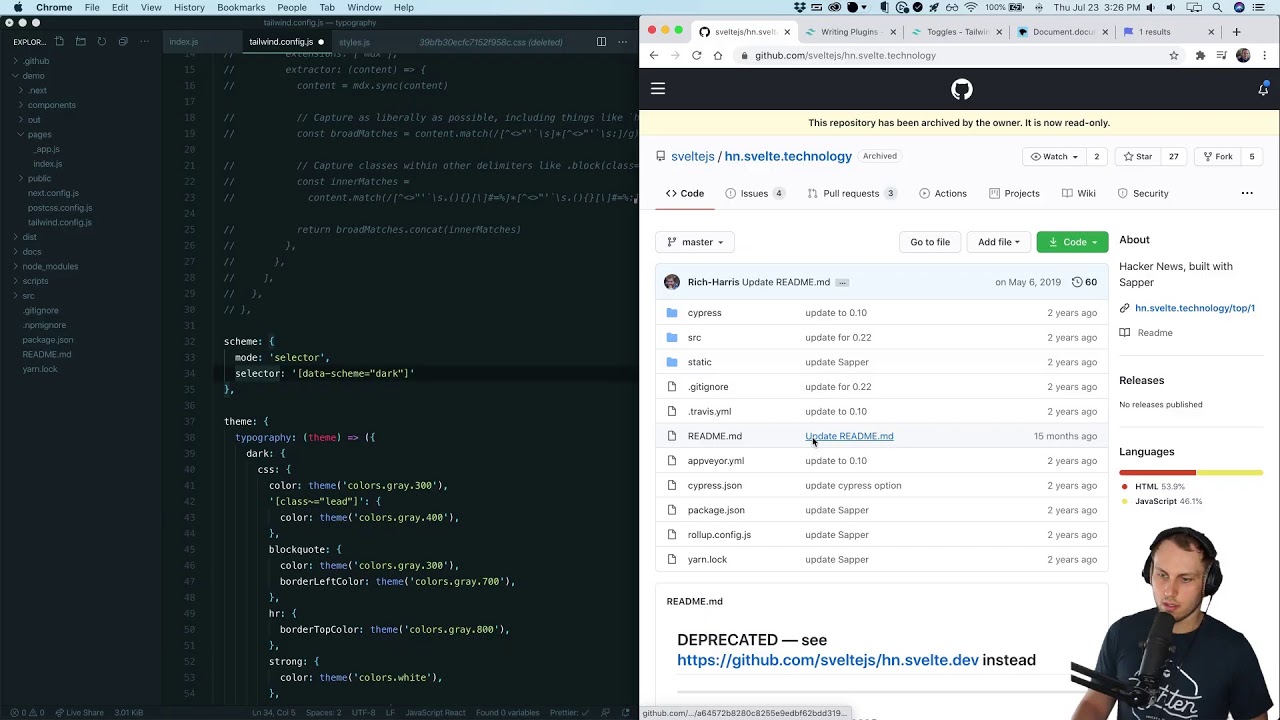Switch to the styles.js editor tab
Screen dimensions: 1280x720
[354, 42]
